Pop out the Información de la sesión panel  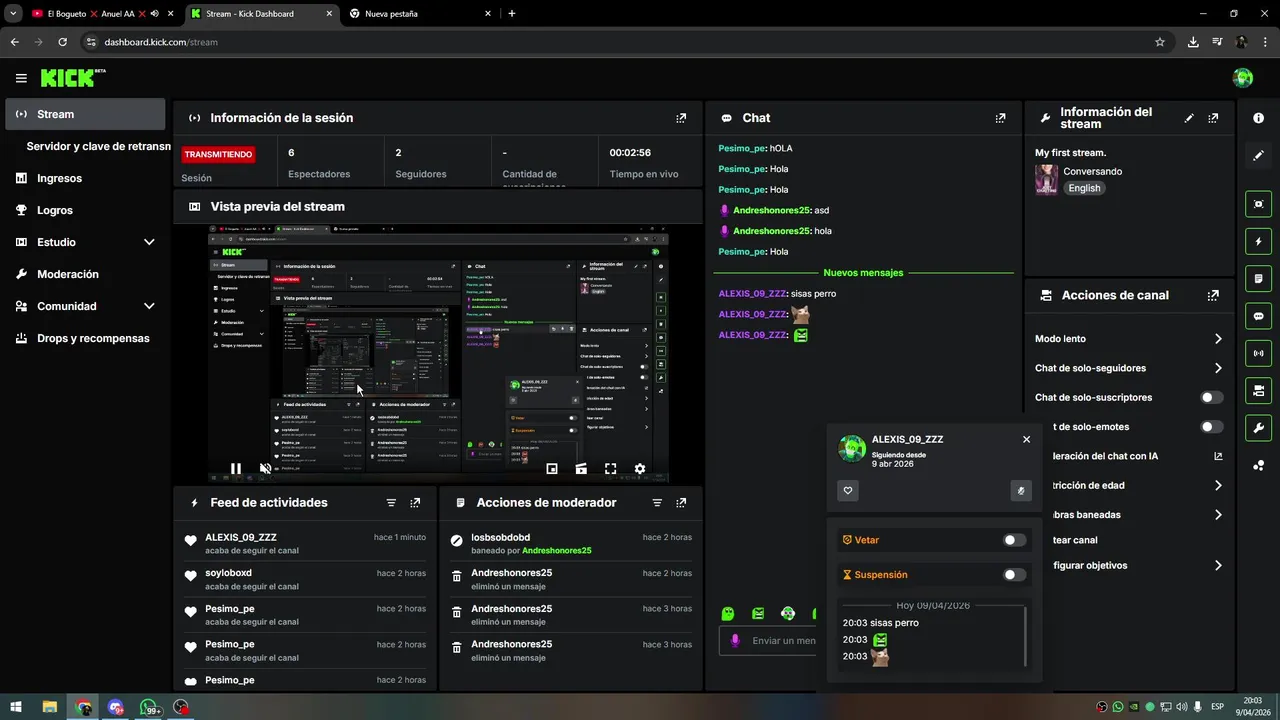[x=681, y=118]
